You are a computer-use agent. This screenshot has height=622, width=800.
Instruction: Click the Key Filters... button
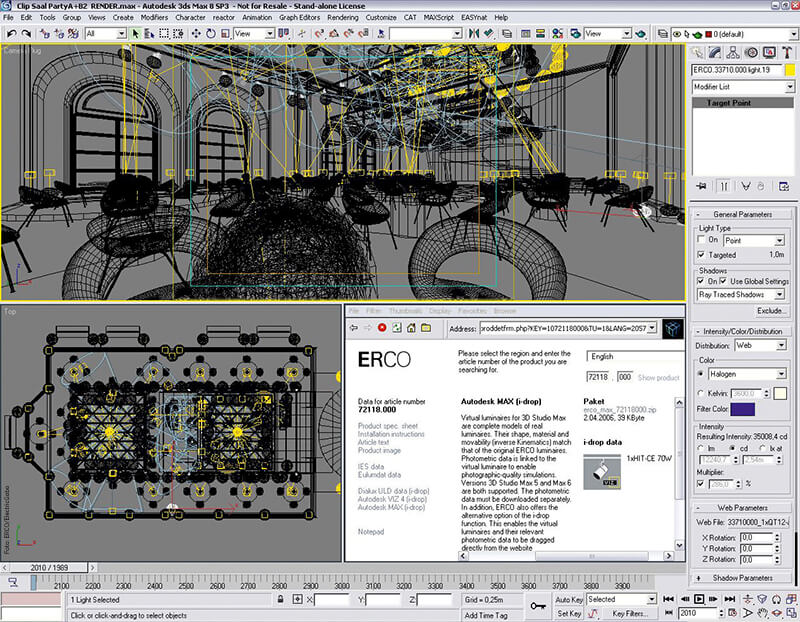point(629,613)
